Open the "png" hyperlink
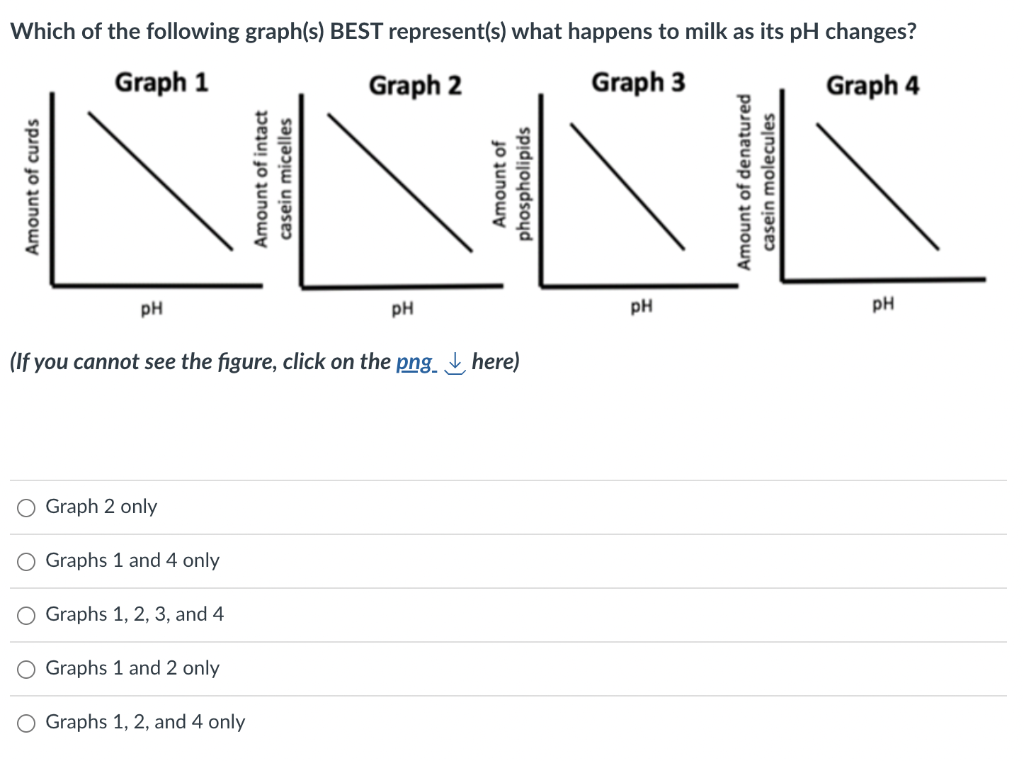This screenshot has height=761, width=1024. 414,362
